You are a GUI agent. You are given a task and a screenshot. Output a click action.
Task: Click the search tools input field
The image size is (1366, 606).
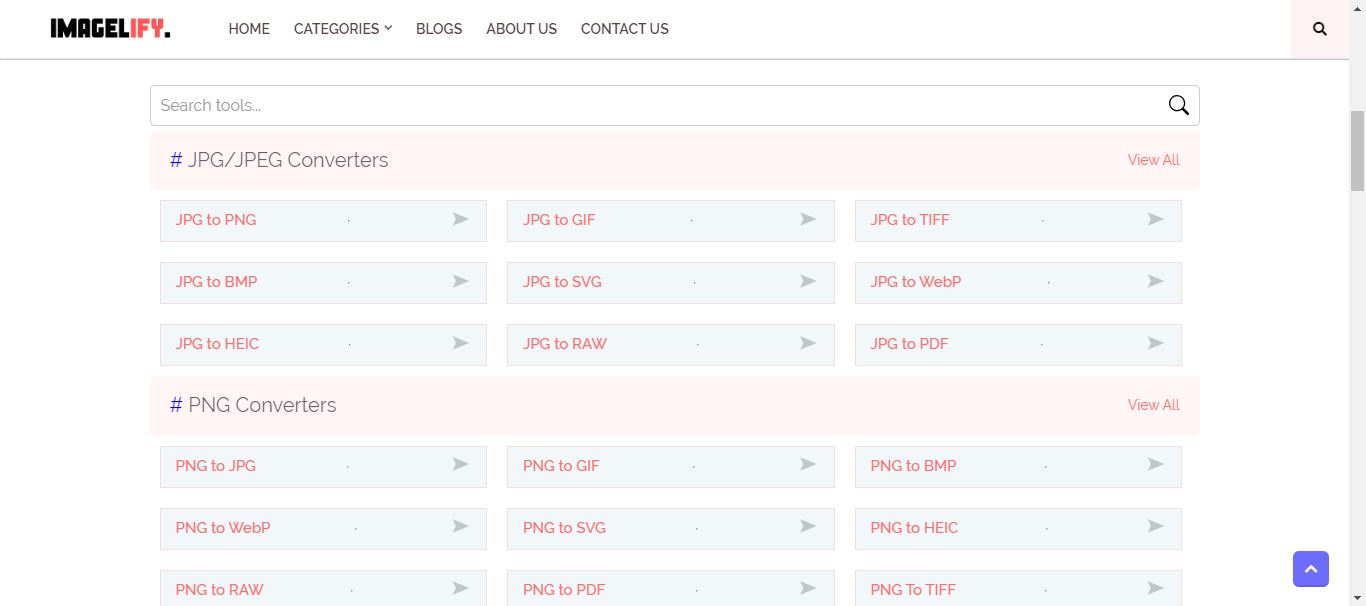click(x=600, y=104)
